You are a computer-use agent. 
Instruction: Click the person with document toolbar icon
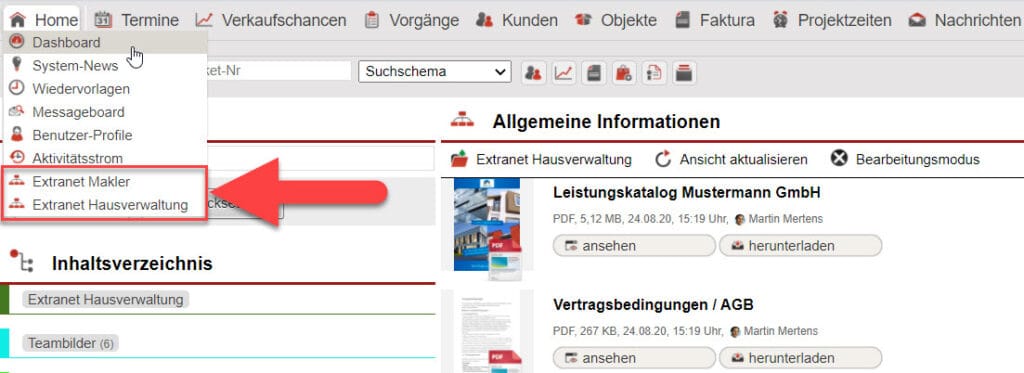click(x=654, y=73)
